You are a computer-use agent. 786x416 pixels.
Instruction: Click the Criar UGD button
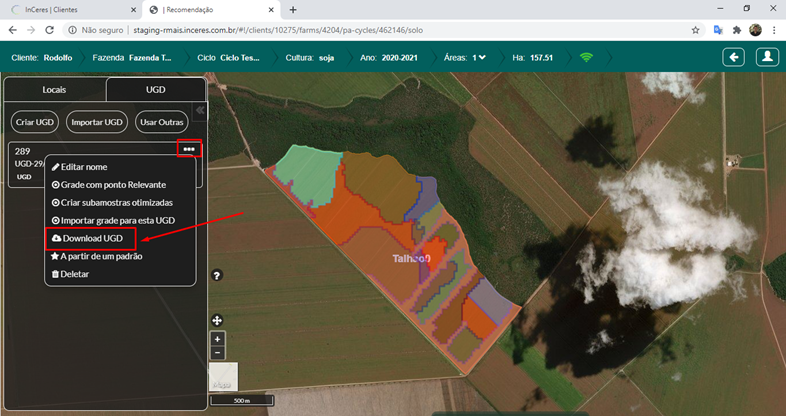pyautogui.click(x=35, y=122)
